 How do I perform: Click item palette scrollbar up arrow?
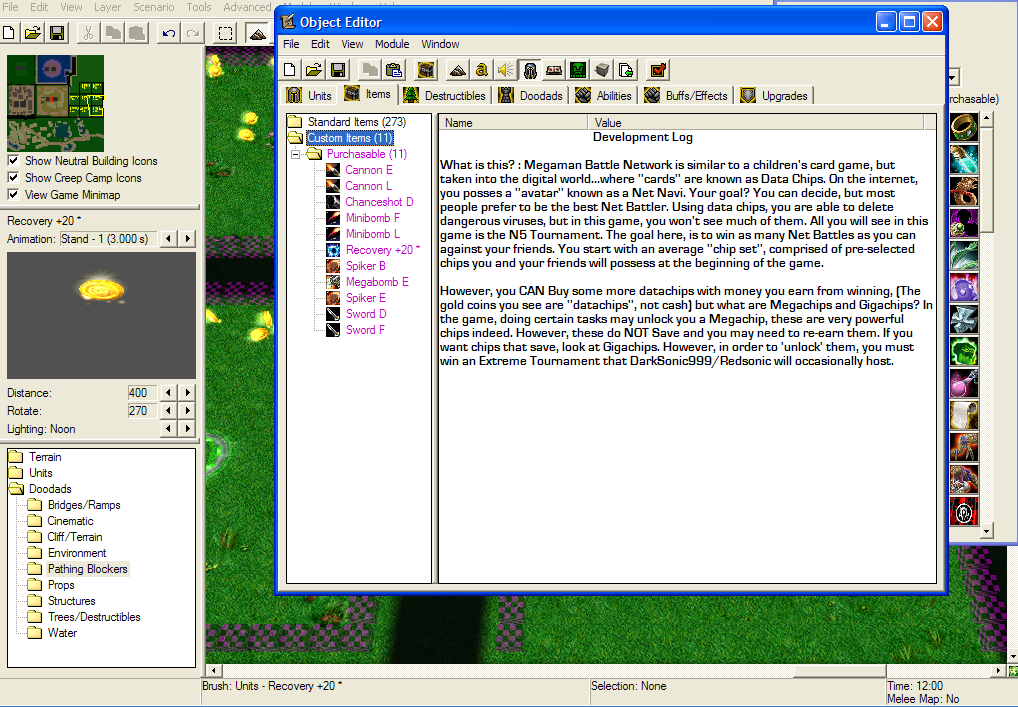(x=987, y=119)
